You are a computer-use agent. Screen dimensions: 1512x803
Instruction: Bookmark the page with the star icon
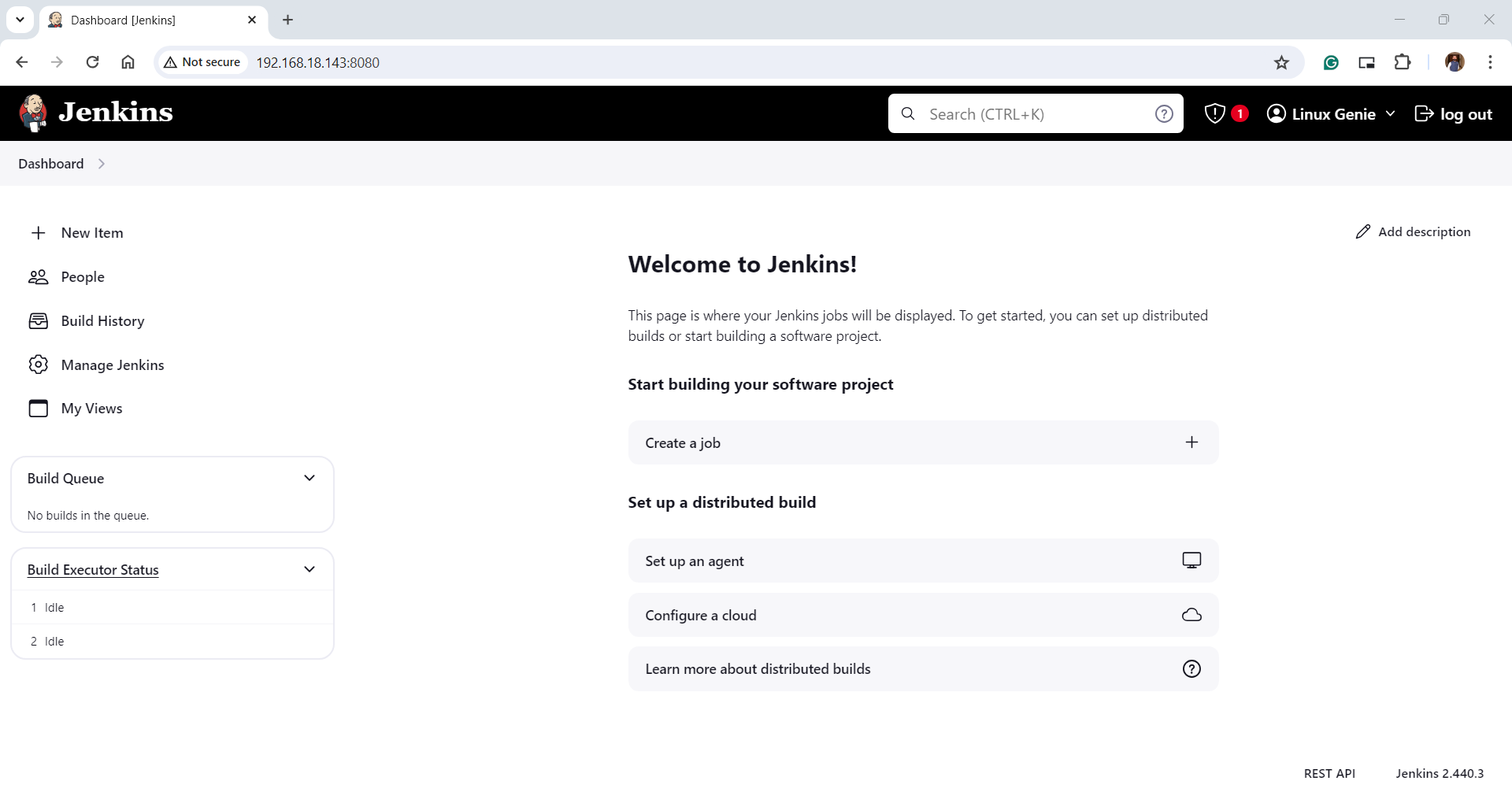(1281, 62)
